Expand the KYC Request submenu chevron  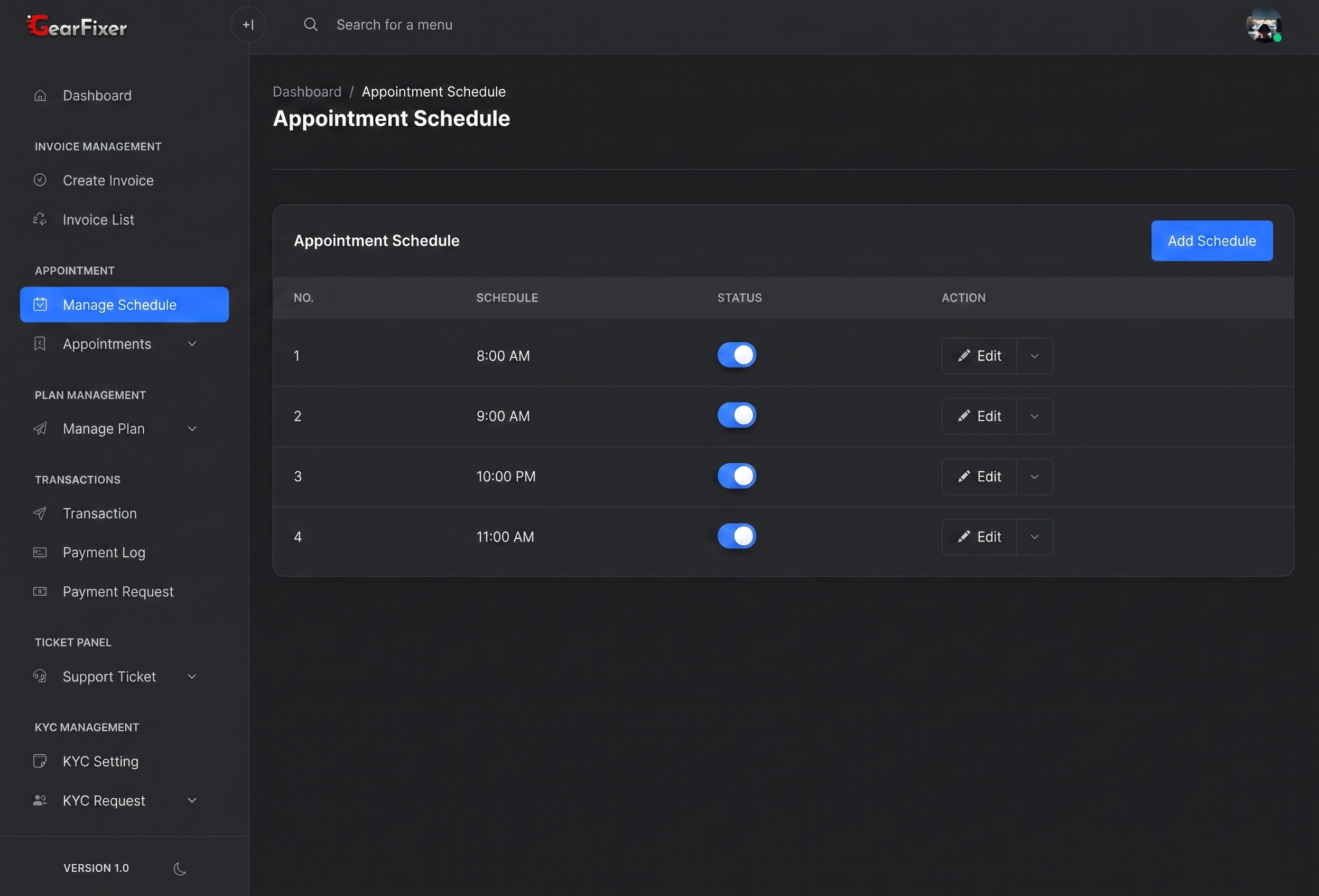[x=192, y=800]
